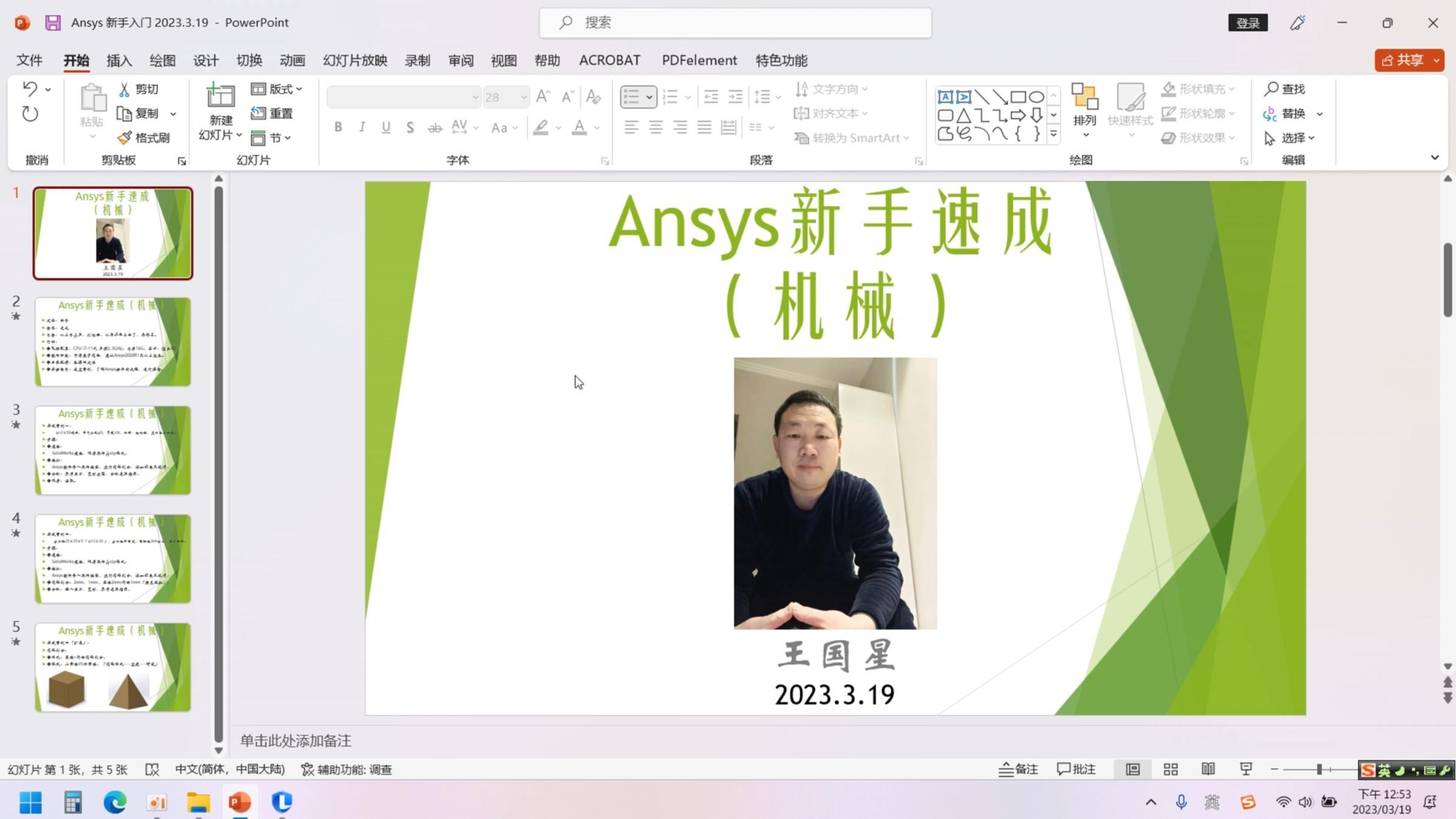The width and height of the screenshot is (1456, 819).
Task: Select slide 3 thumbnail in the panel
Action: click(x=113, y=450)
